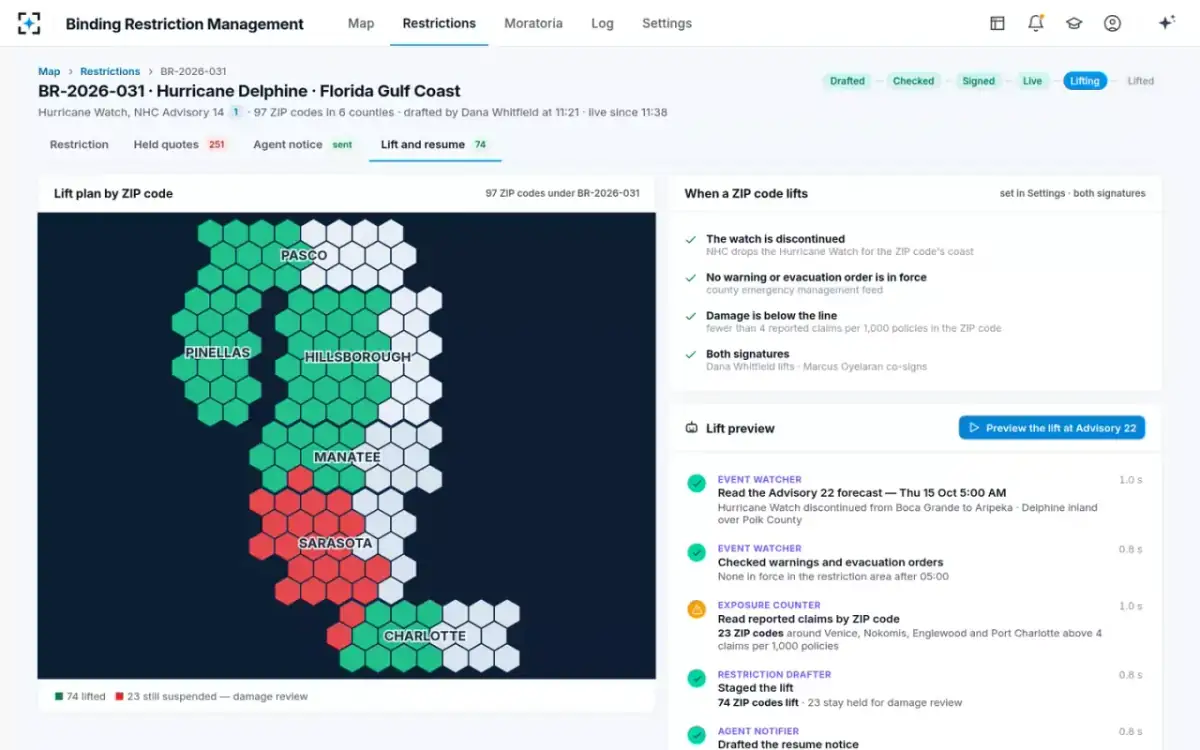Viewport: 1200px width, 750px height.
Task: Click the 'AGENT NOTIFIER' label
Action: tap(758, 732)
